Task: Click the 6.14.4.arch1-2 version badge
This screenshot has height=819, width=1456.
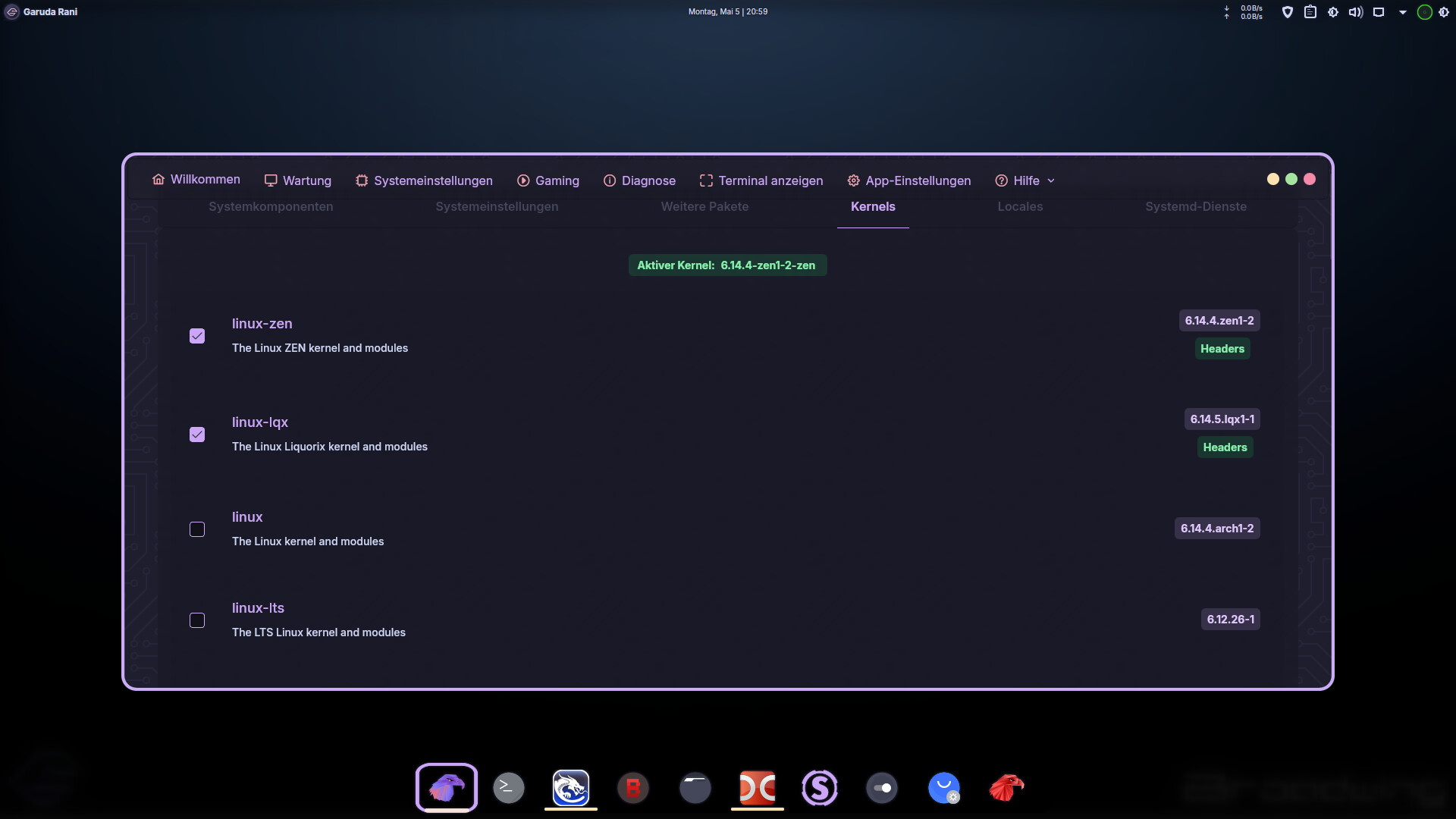Action: point(1217,529)
